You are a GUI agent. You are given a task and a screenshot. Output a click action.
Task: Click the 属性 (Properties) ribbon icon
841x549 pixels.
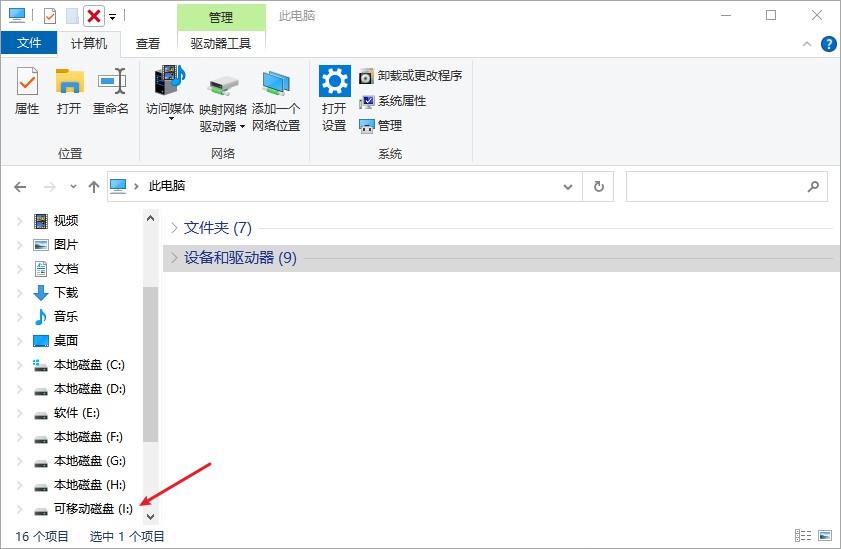(27, 90)
